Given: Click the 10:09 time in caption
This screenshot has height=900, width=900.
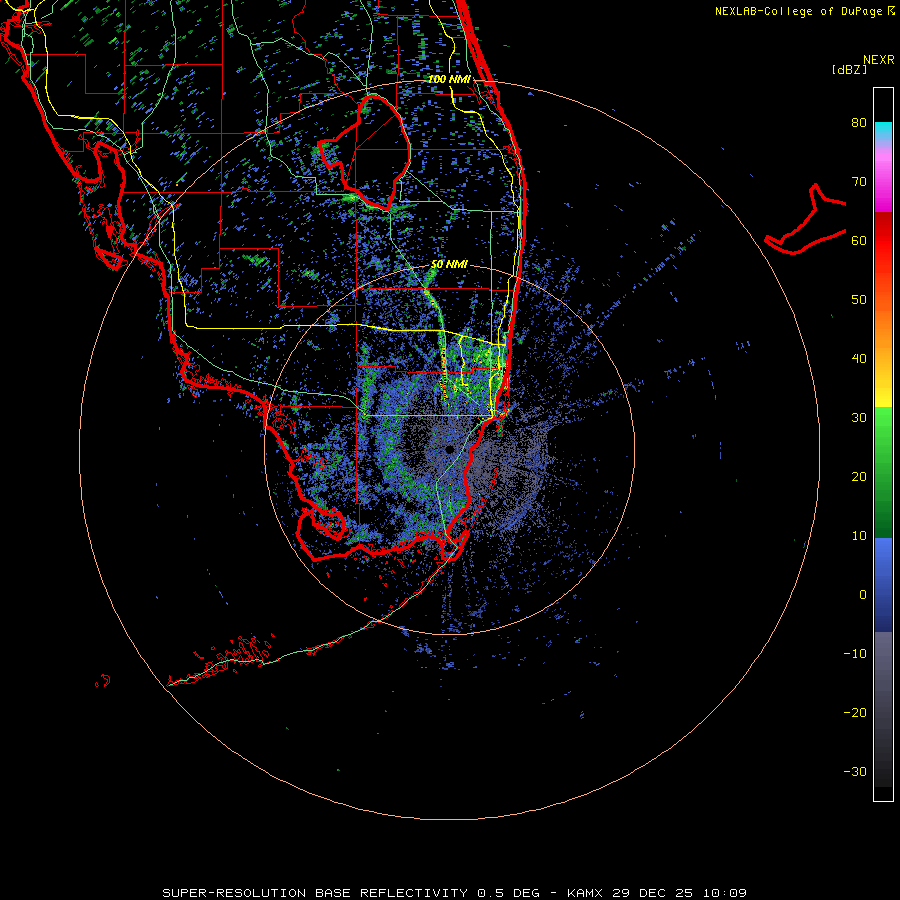Looking at the screenshot, I should click(724, 893).
